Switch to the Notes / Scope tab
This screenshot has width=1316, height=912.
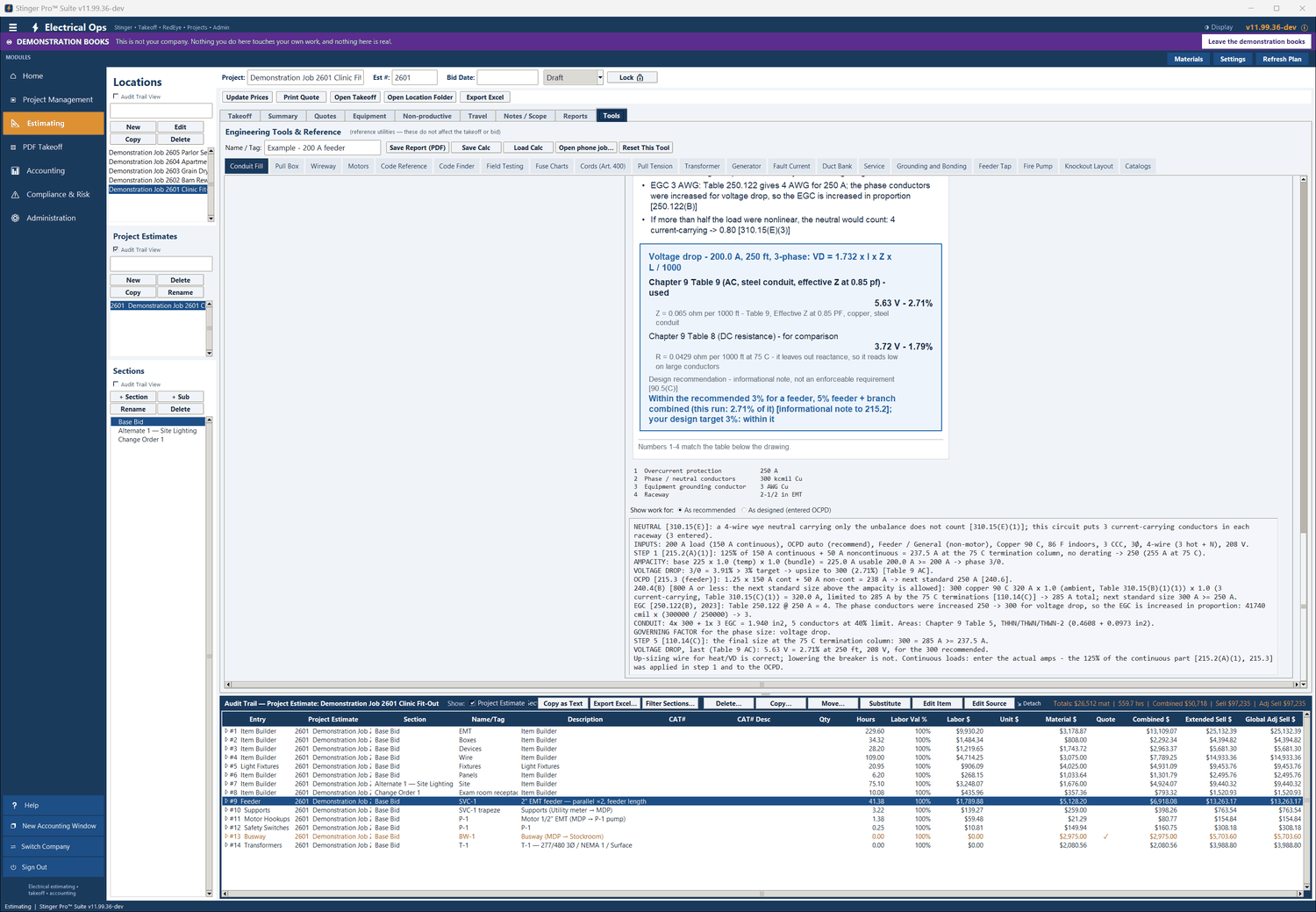(525, 116)
